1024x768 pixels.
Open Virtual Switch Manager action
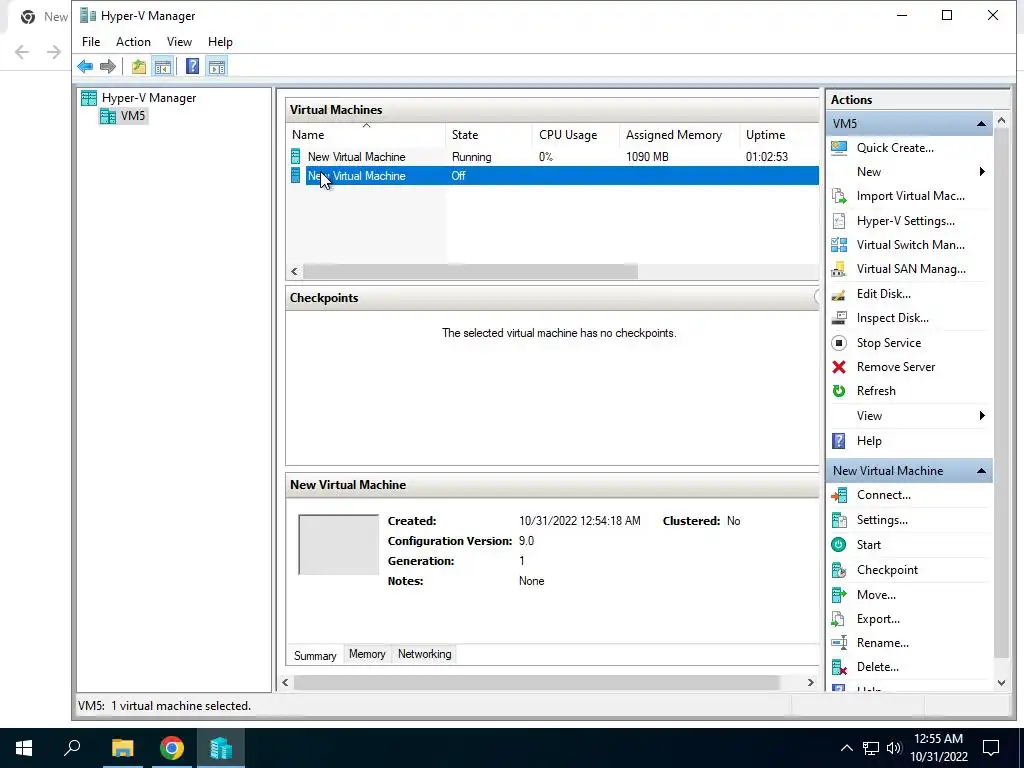pos(910,245)
